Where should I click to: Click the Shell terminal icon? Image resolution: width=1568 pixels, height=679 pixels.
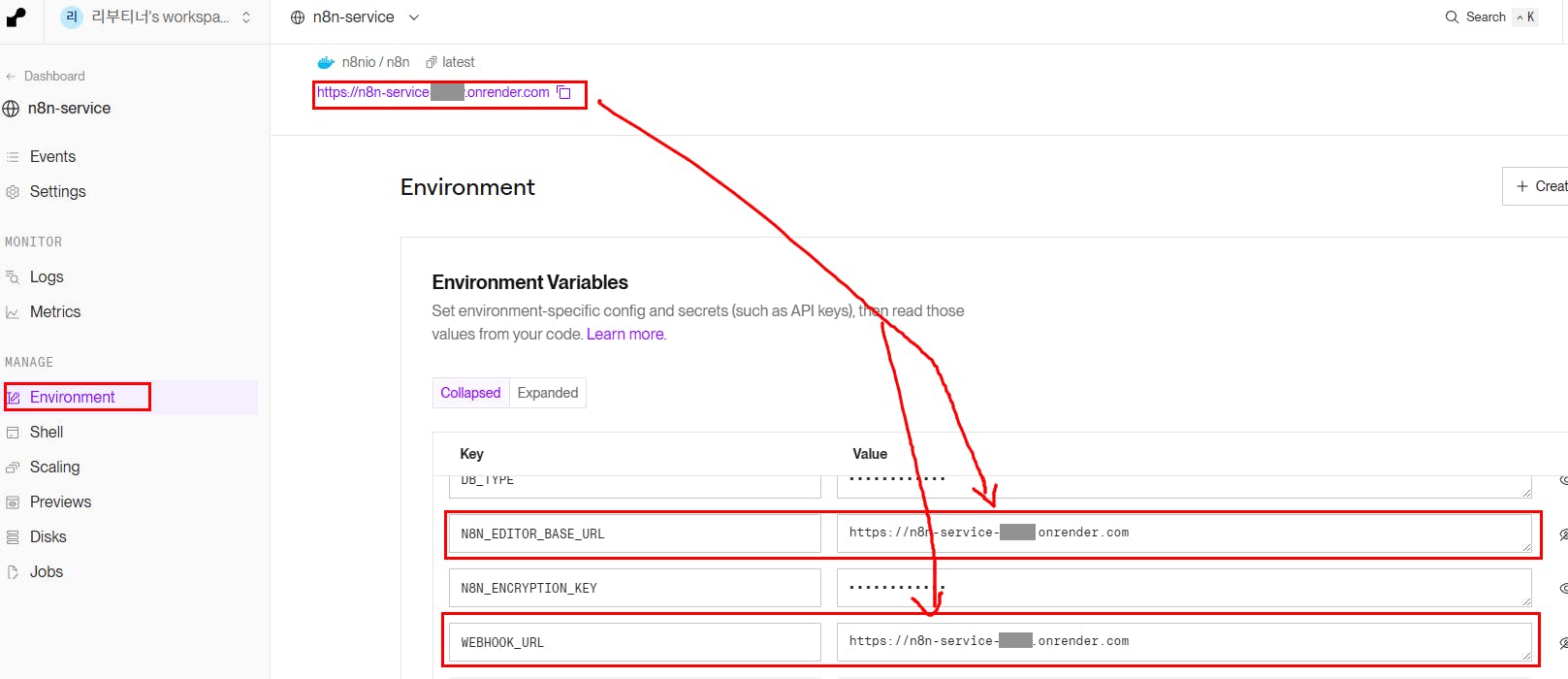click(x=13, y=432)
